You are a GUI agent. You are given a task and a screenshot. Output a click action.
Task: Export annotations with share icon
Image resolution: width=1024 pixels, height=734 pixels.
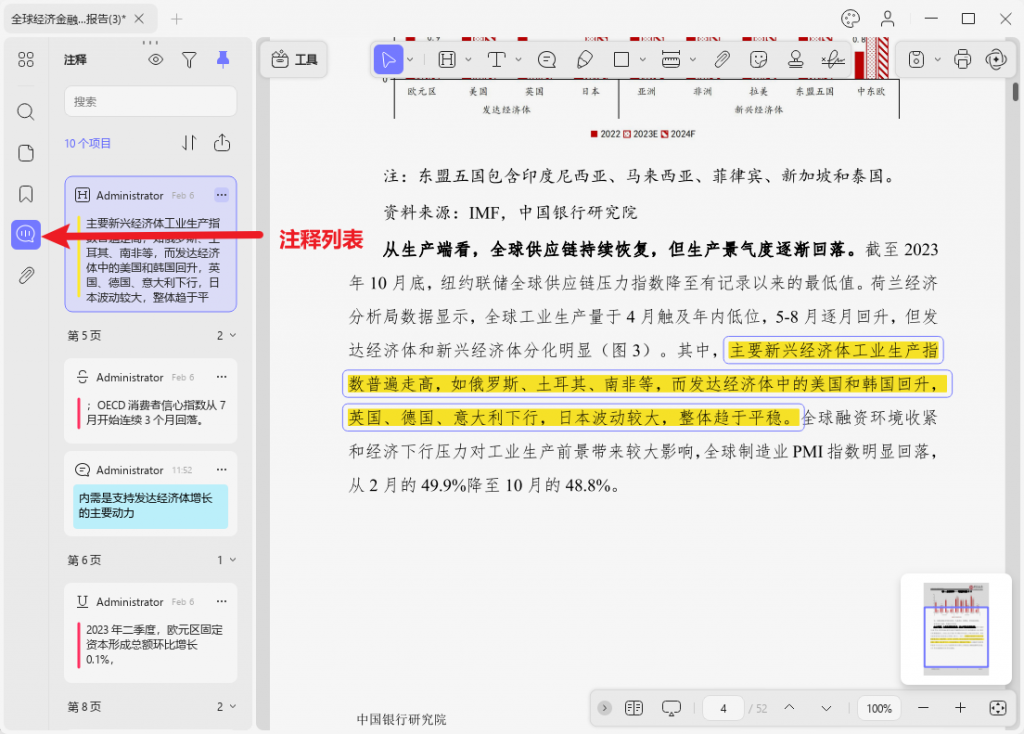[222, 143]
